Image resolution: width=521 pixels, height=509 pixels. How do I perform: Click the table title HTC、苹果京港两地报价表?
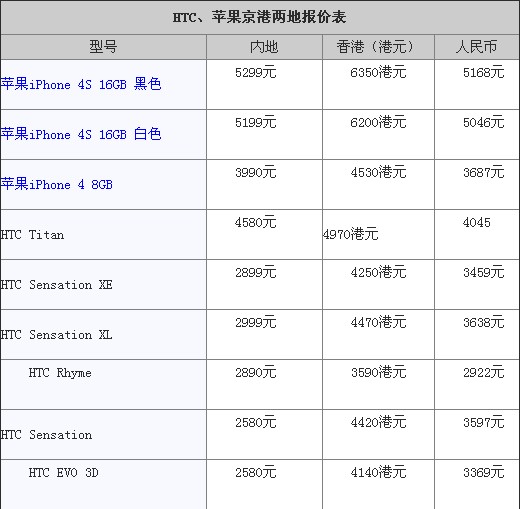[260, 17]
